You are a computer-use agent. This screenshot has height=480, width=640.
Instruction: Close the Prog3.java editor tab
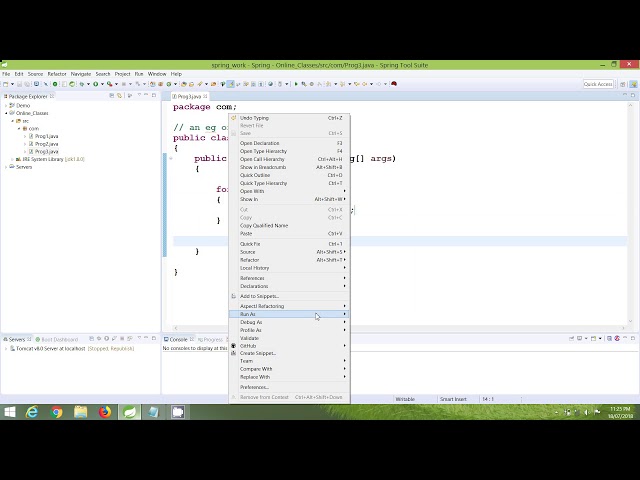205,96
